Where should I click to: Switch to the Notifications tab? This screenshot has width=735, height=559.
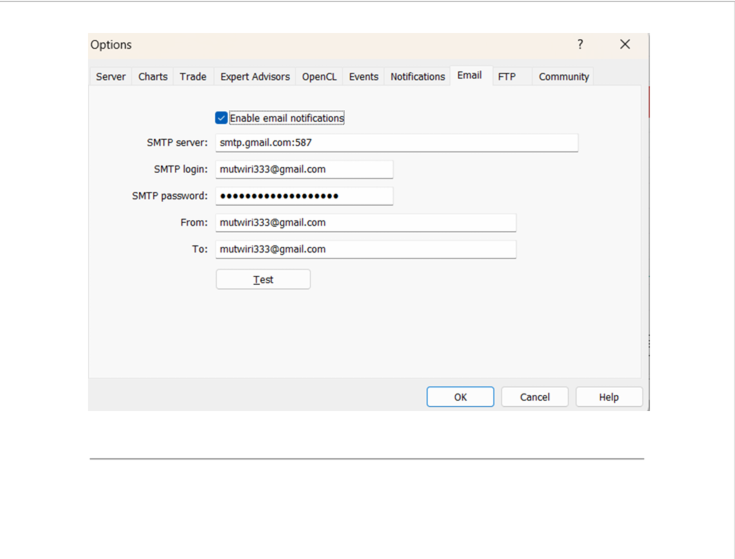click(418, 77)
